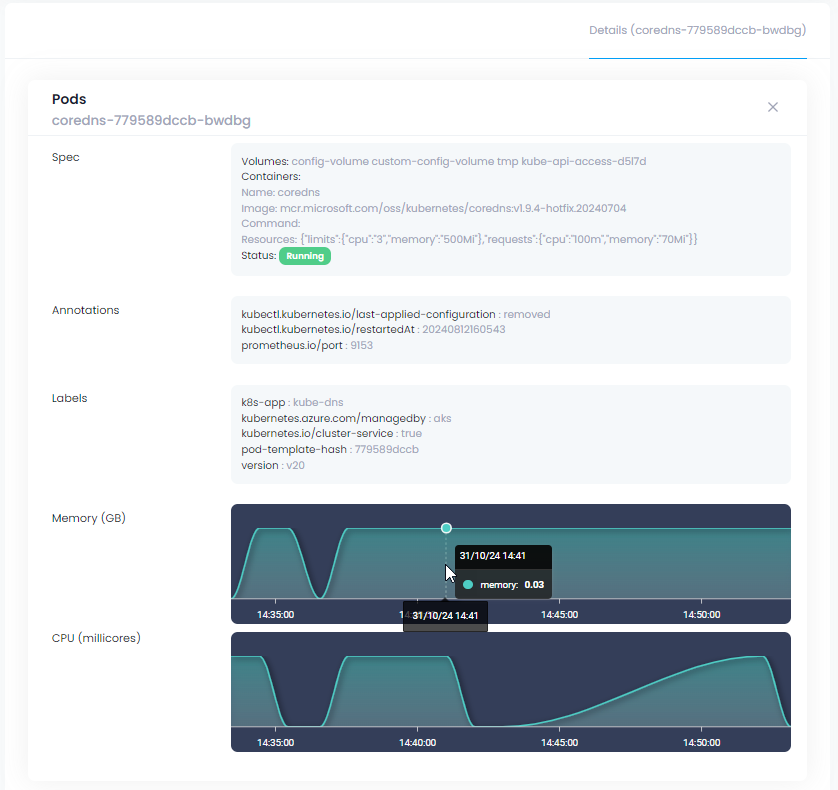Click the 14:45:00 tick on CPU chart
The height and width of the screenshot is (790, 838).
559,743
